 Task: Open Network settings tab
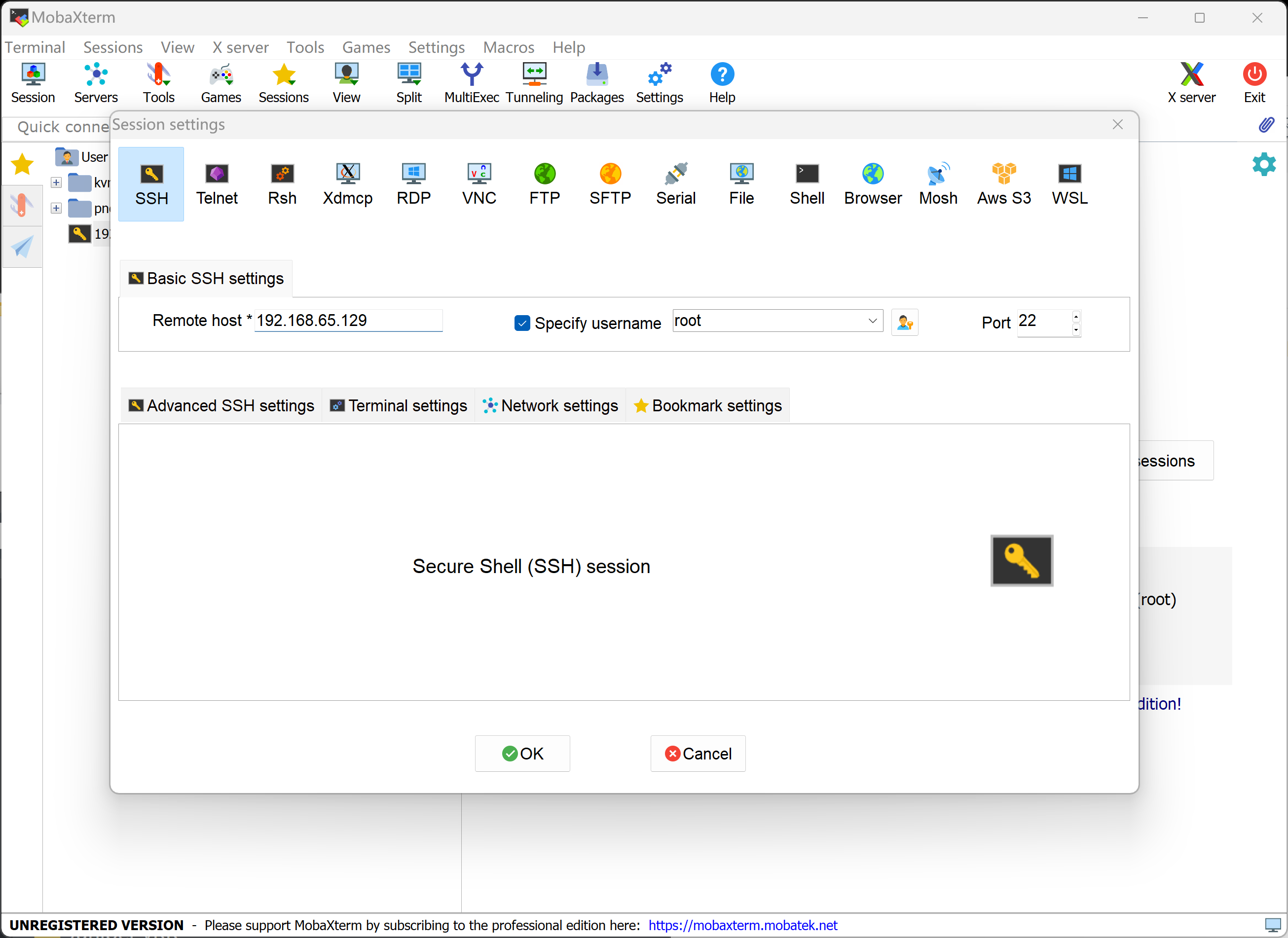click(551, 406)
